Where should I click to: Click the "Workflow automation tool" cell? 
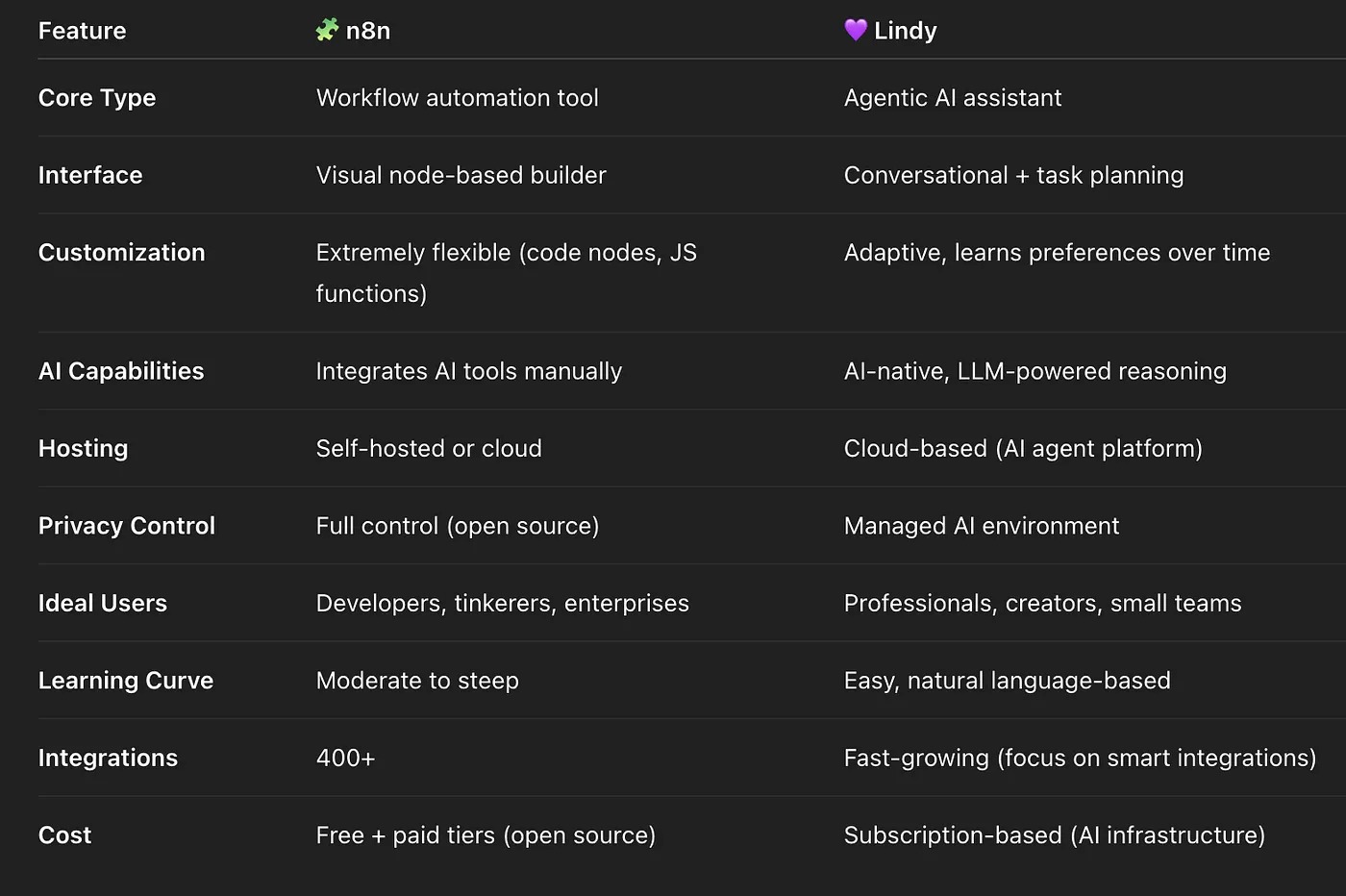(x=458, y=98)
